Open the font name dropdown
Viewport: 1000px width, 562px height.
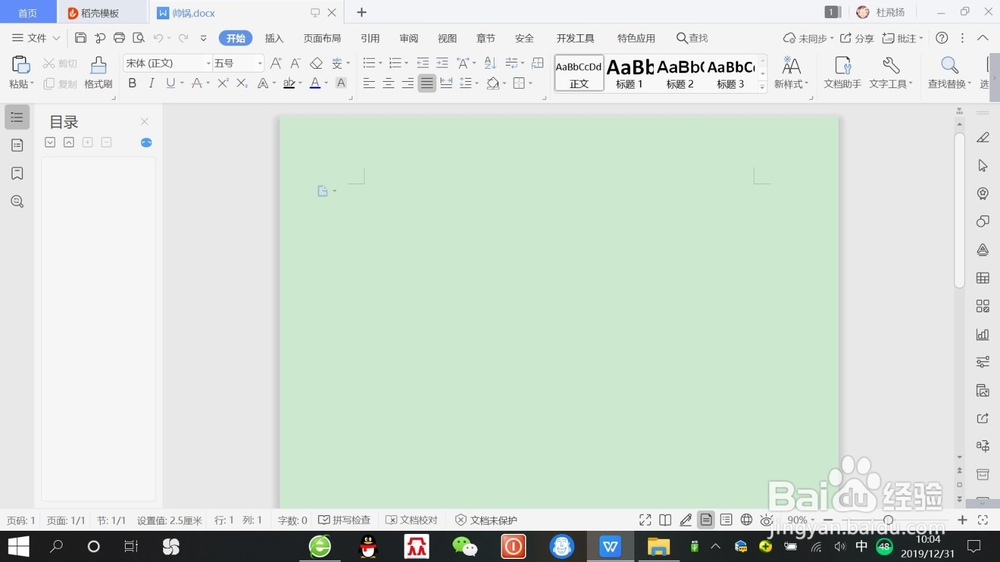pos(208,63)
